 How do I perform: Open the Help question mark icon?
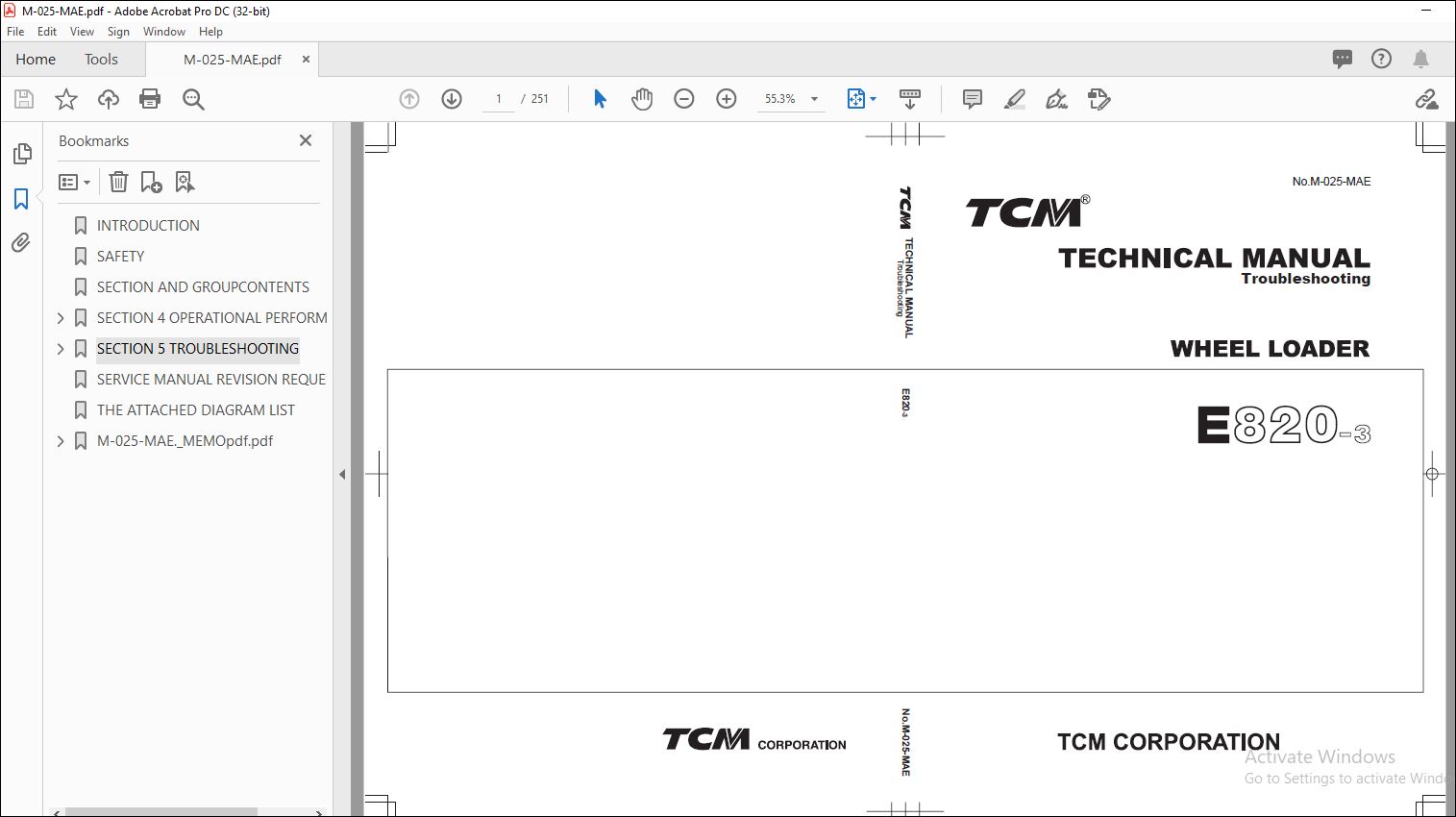click(x=1381, y=59)
